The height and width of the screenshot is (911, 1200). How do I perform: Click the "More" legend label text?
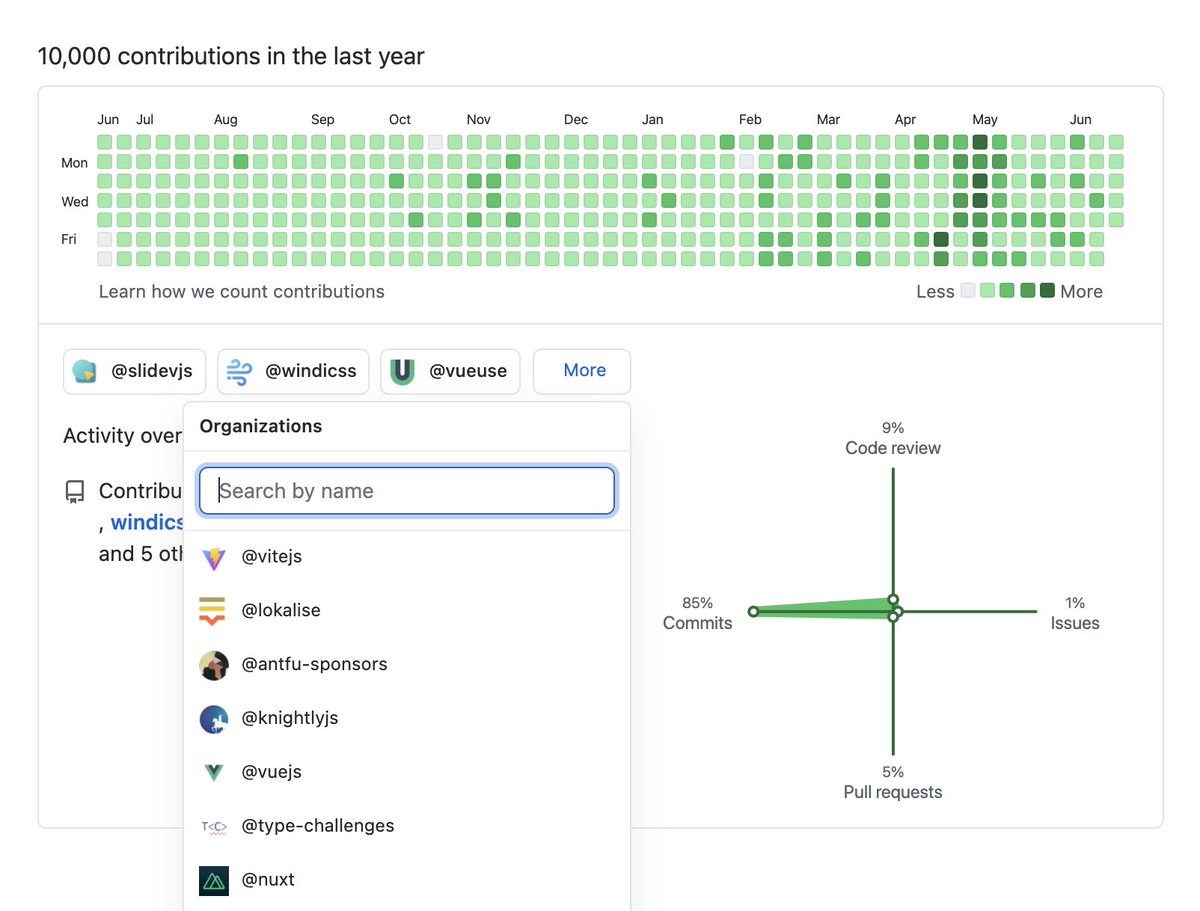(1082, 292)
